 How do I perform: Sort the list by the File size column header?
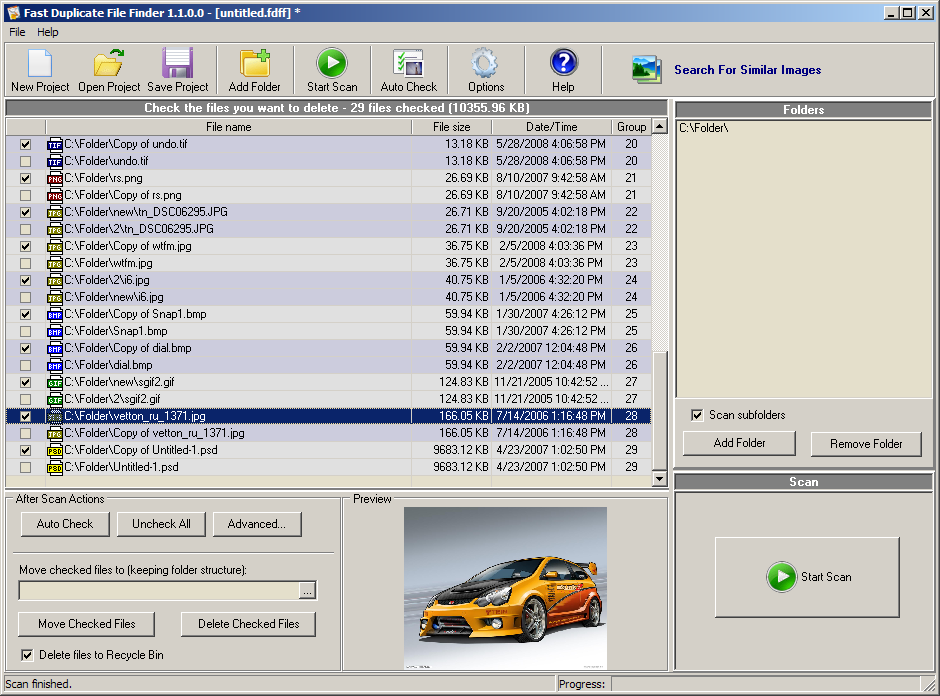(451, 127)
